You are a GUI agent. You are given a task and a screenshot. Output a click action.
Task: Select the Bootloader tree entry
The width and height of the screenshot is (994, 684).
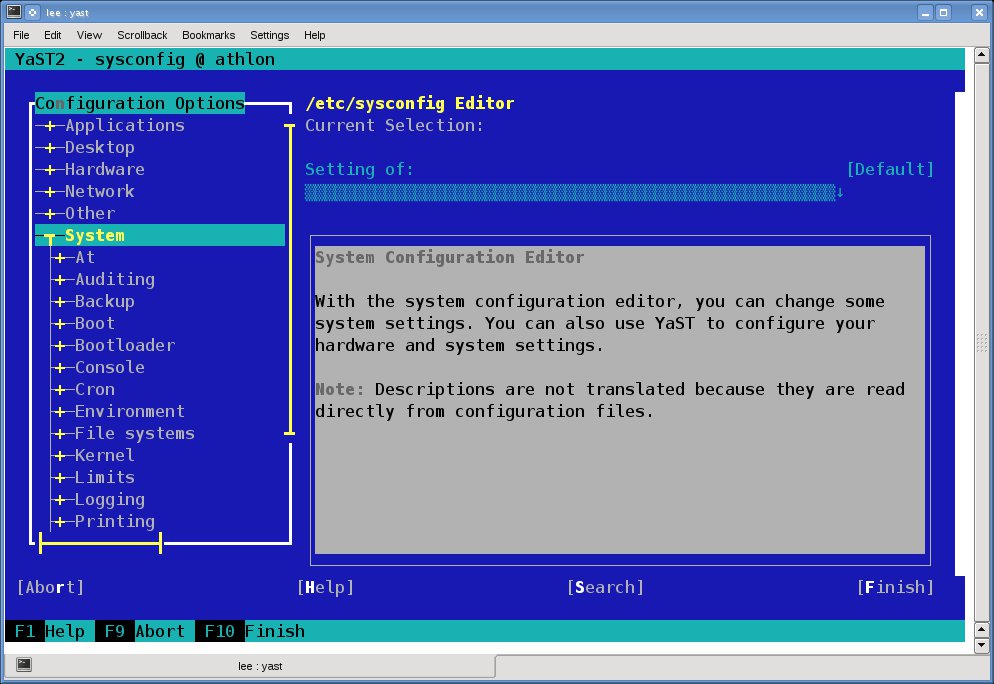point(124,346)
